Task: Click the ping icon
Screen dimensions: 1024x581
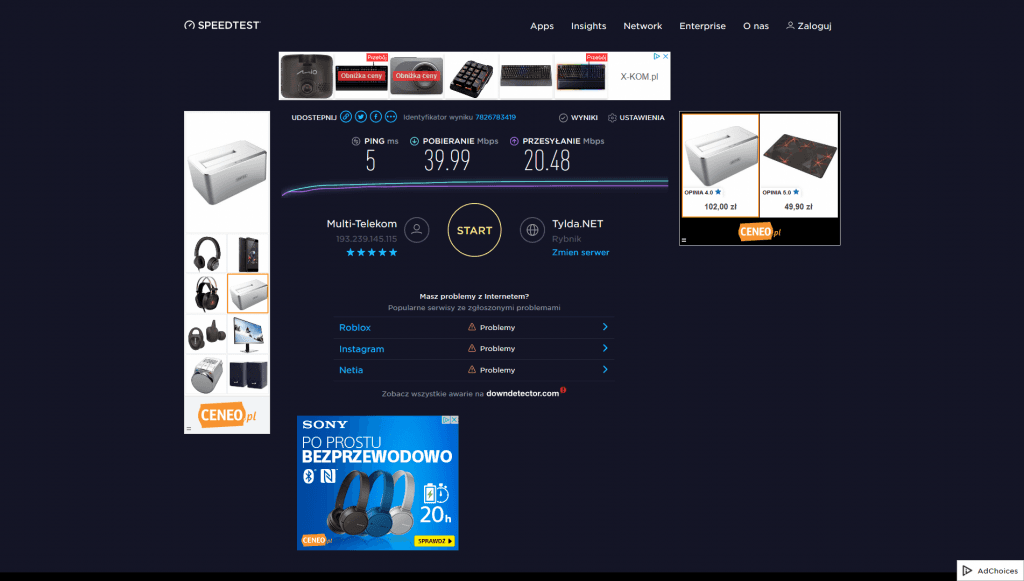Action: [x=356, y=141]
